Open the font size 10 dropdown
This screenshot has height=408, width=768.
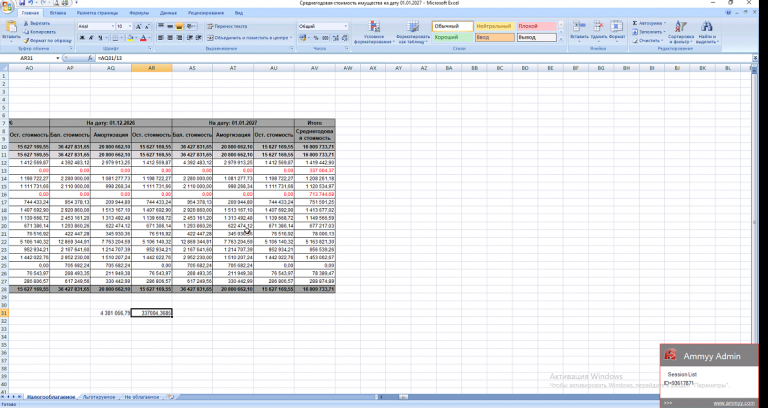(130, 26)
